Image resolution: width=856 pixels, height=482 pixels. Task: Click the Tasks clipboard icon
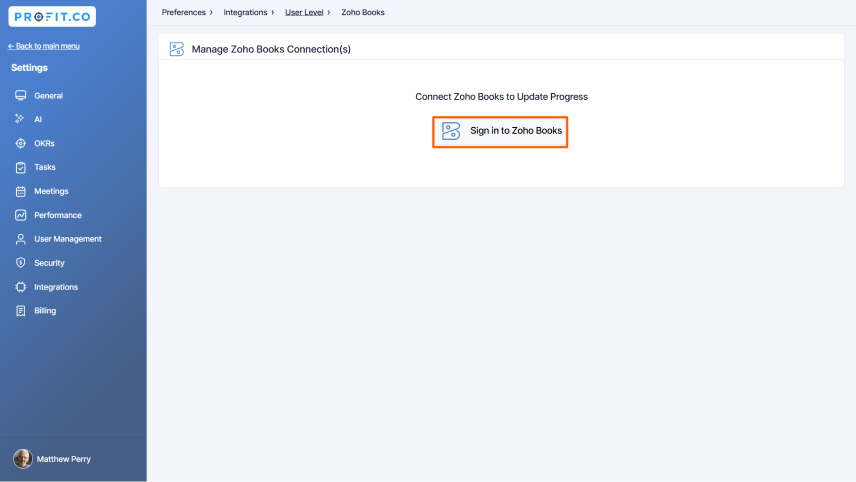click(21, 167)
